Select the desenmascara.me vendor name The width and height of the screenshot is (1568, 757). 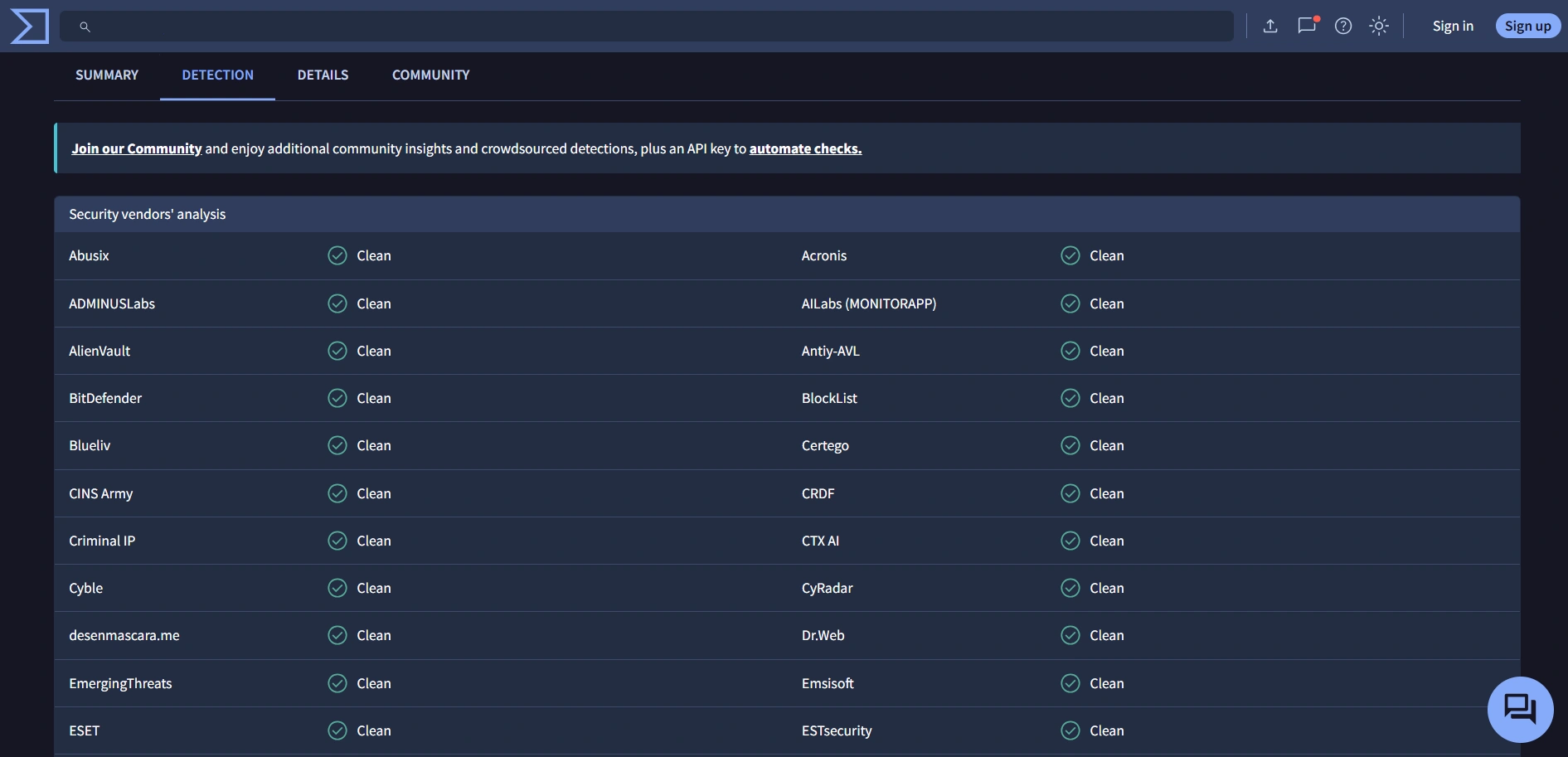pyautogui.click(x=124, y=635)
